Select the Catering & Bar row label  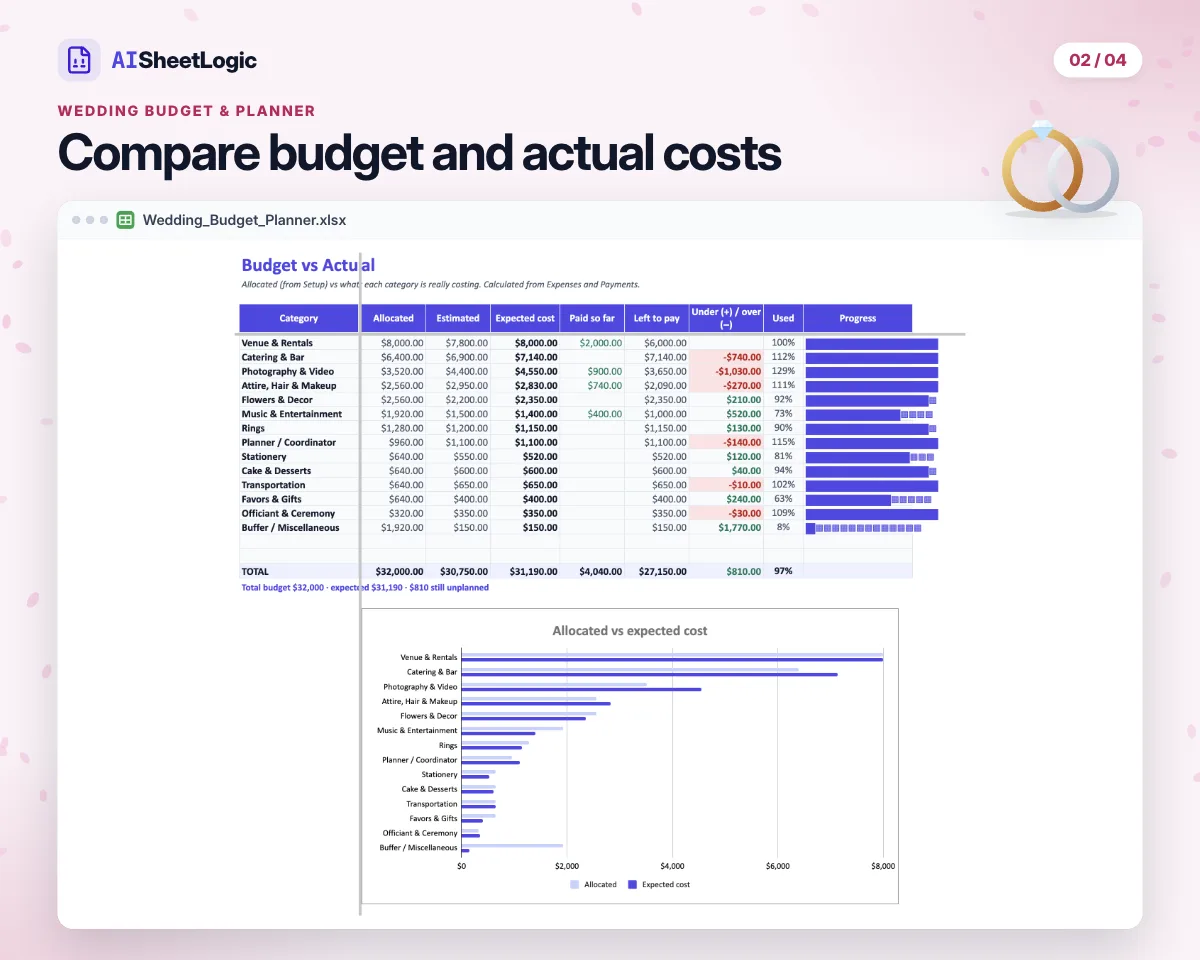273,357
